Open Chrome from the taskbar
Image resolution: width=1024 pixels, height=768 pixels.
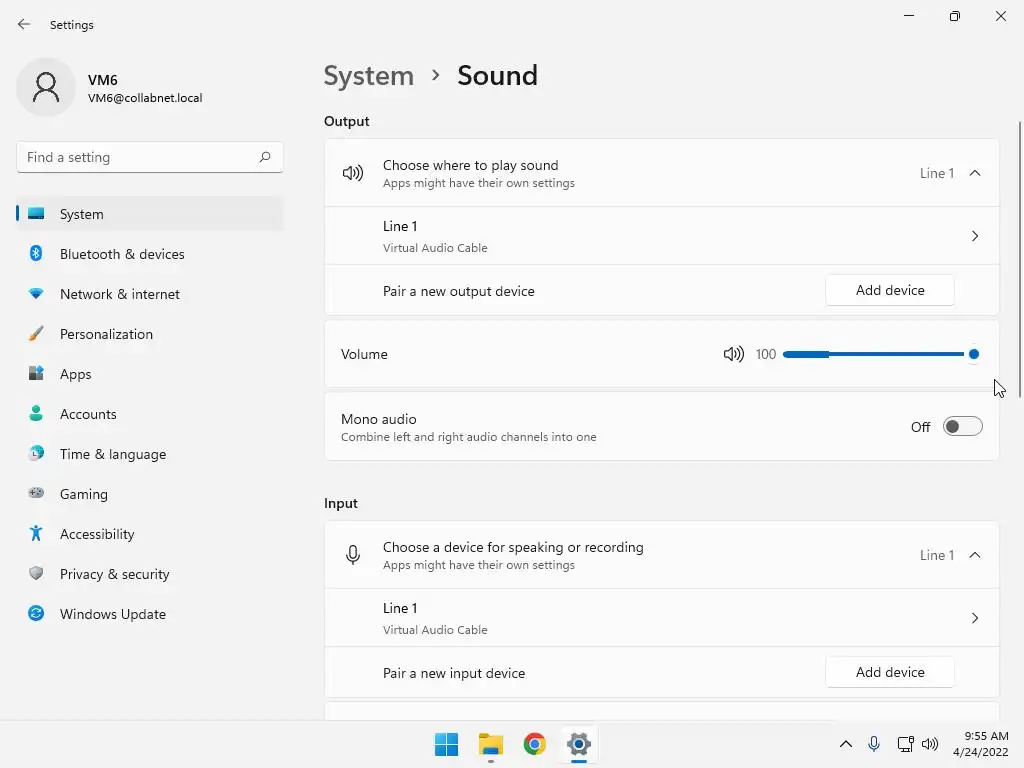coord(535,744)
